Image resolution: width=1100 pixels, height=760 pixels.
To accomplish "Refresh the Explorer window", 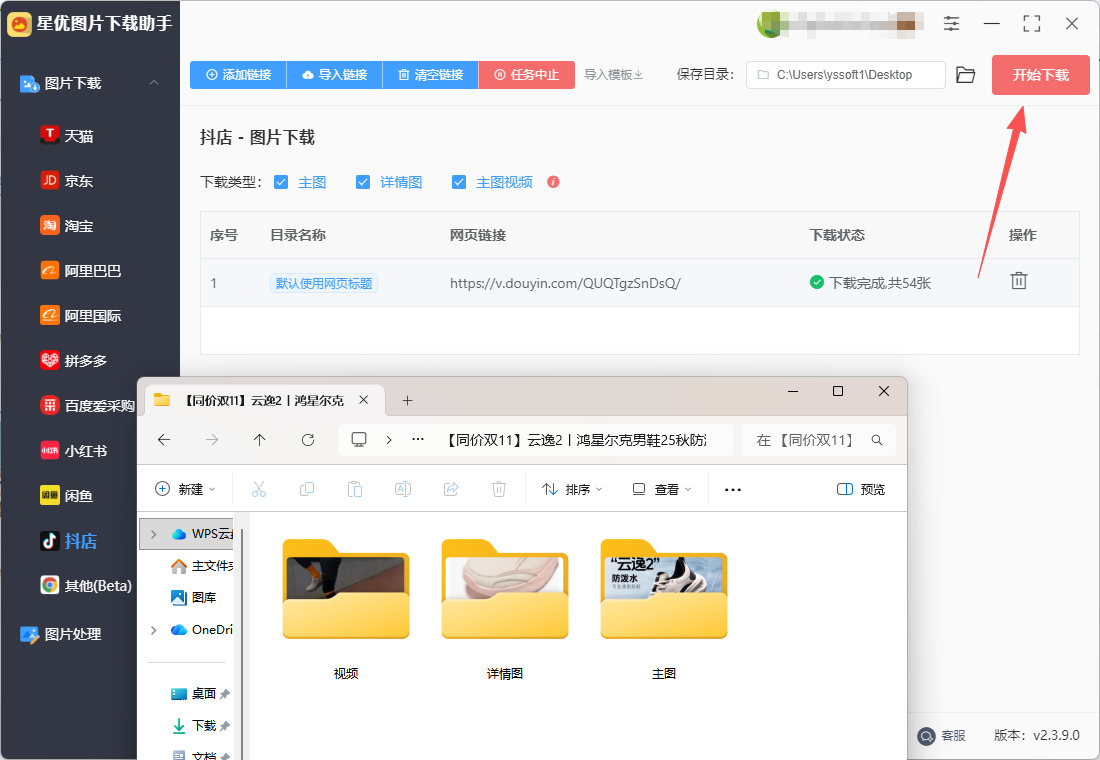I will 307,440.
